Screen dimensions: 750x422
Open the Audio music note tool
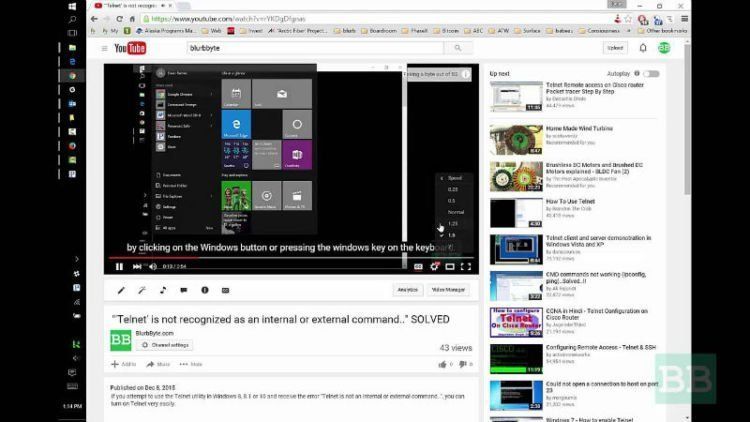pos(163,290)
